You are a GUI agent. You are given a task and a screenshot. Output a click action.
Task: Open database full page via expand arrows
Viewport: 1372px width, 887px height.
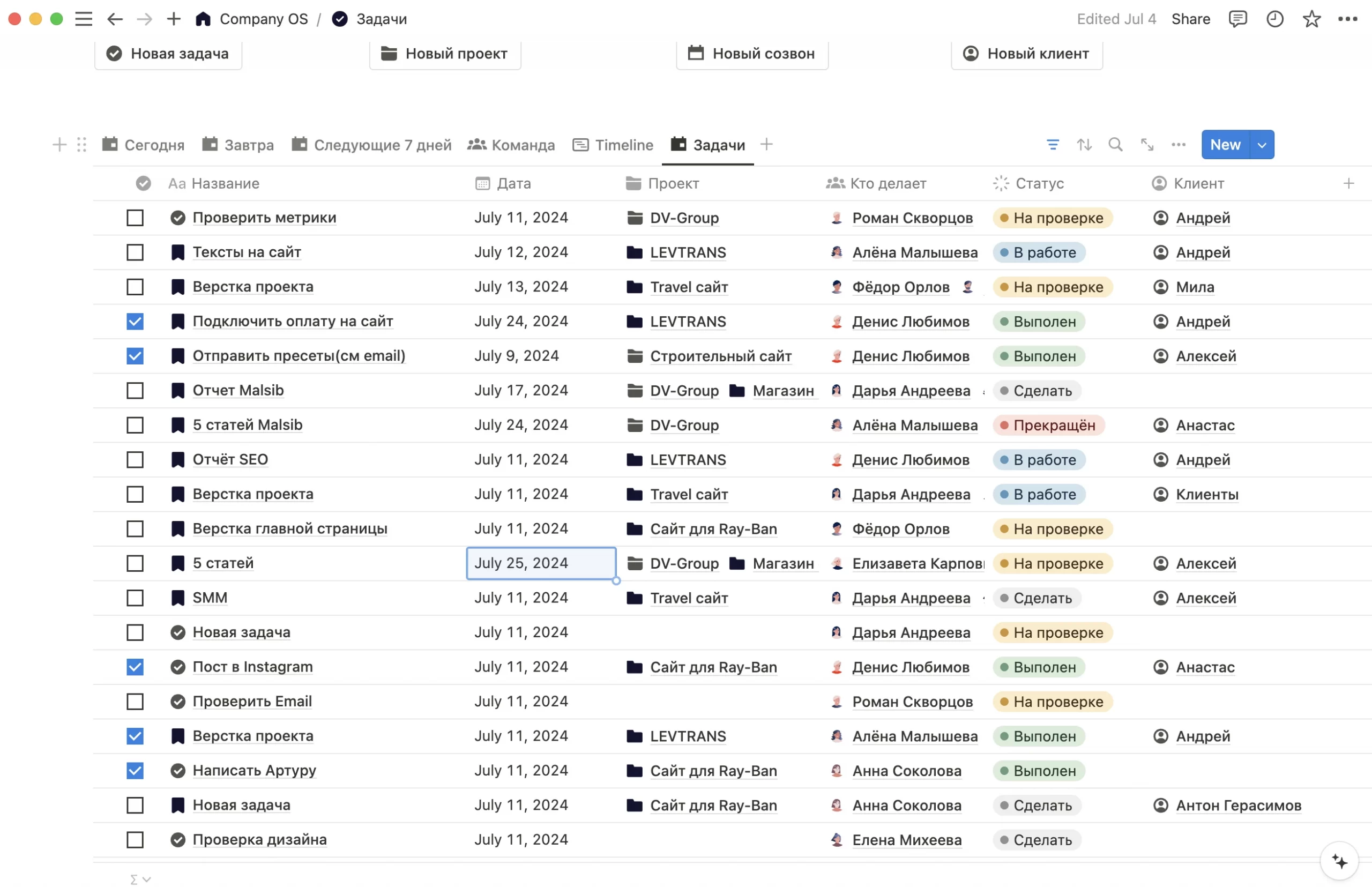click(x=1147, y=145)
